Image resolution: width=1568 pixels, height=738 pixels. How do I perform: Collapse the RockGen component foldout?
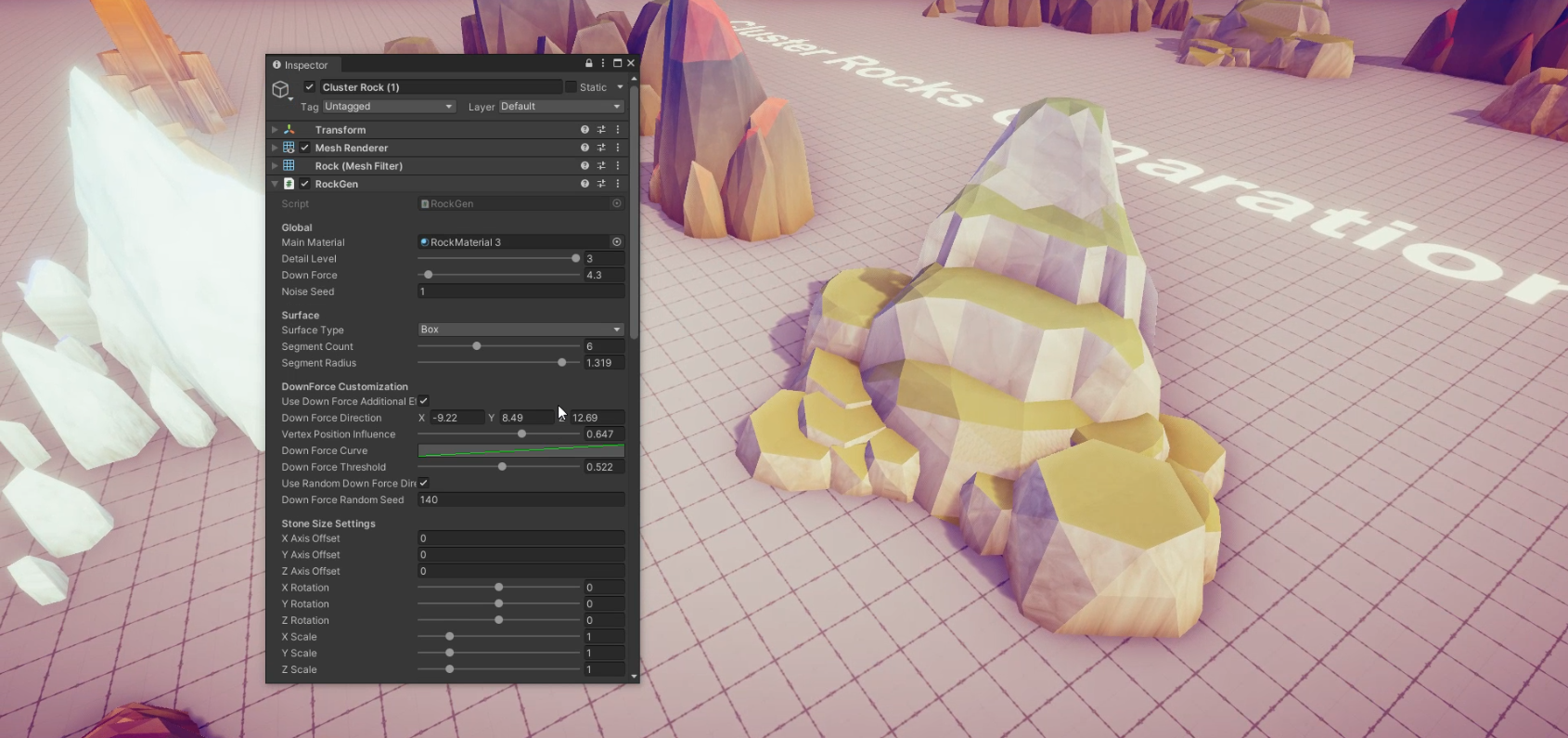click(x=275, y=184)
